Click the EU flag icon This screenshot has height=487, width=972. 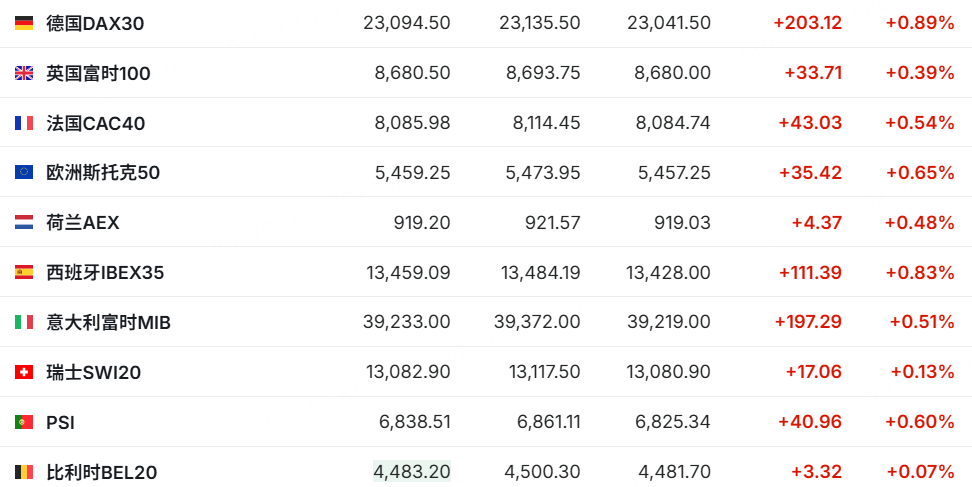pyautogui.click(x=24, y=173)
